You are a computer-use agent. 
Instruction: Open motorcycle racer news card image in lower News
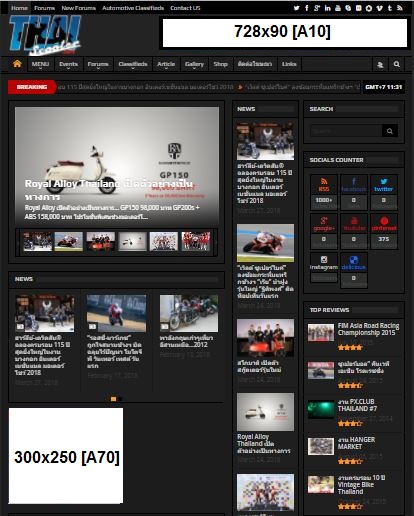116,313
